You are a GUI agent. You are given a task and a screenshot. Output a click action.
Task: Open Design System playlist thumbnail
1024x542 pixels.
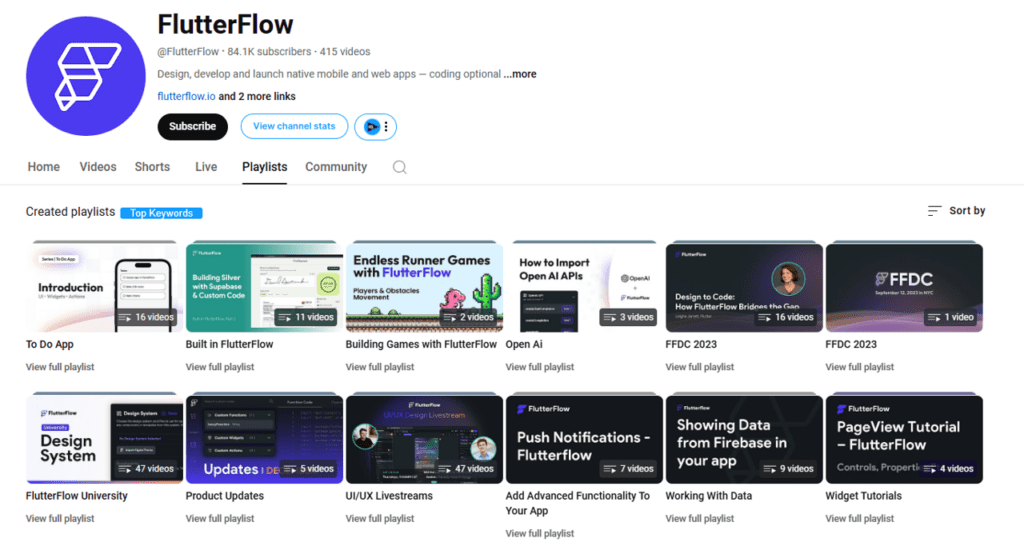pos(104,439)
